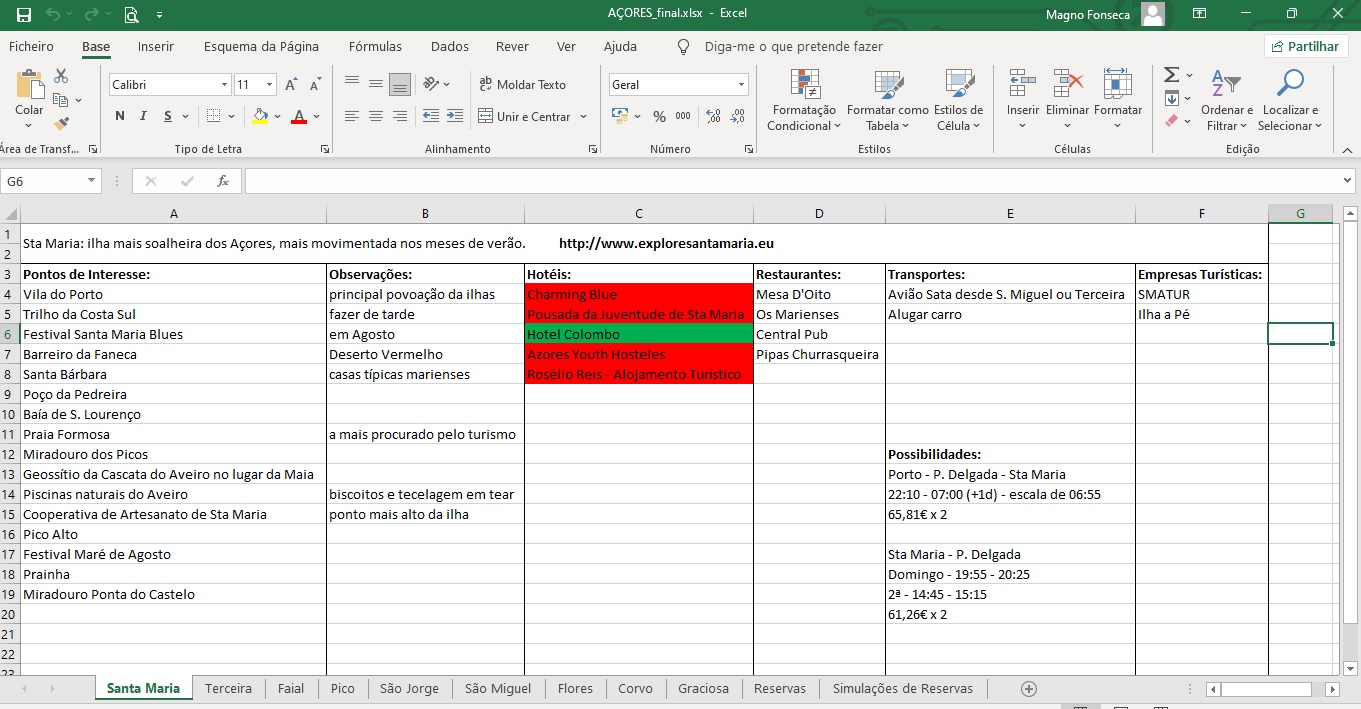Switch to the São Miguel sheet tab
The height and width of the screenshot is (709, 1361).
tap(498, 688)
